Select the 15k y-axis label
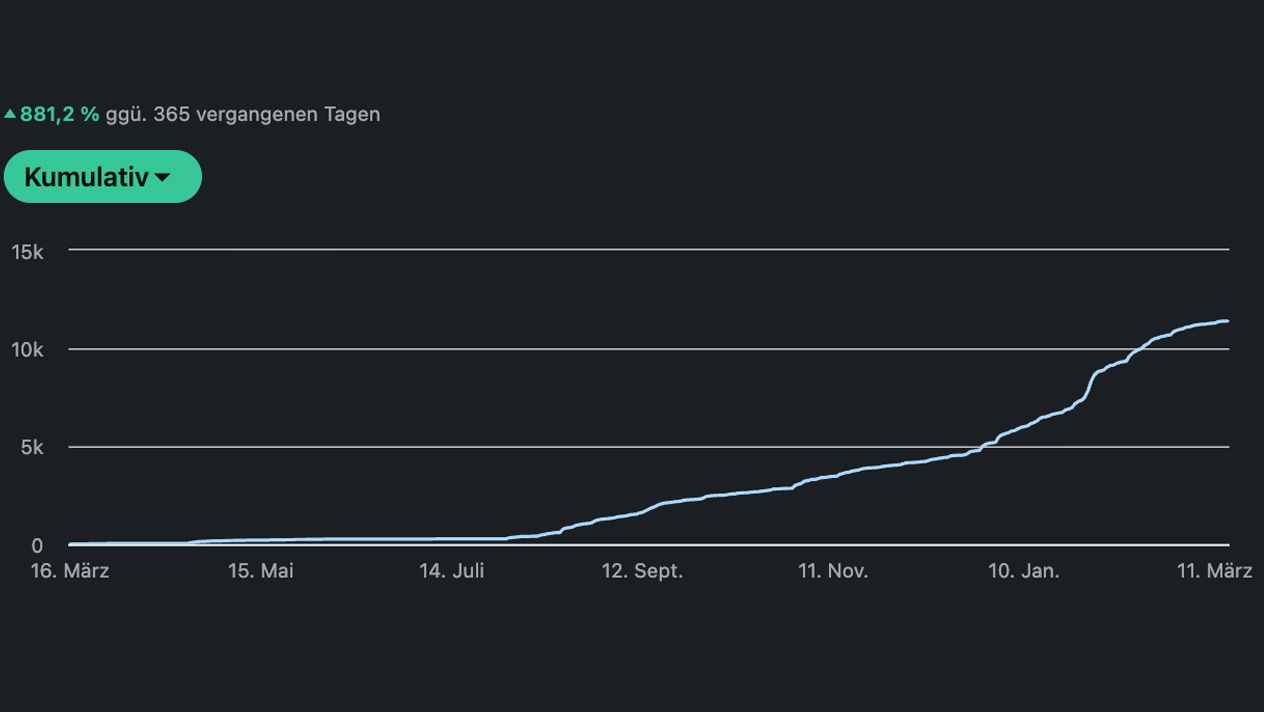The width and height of the screenshot is (1264, 712). [27, 252]
